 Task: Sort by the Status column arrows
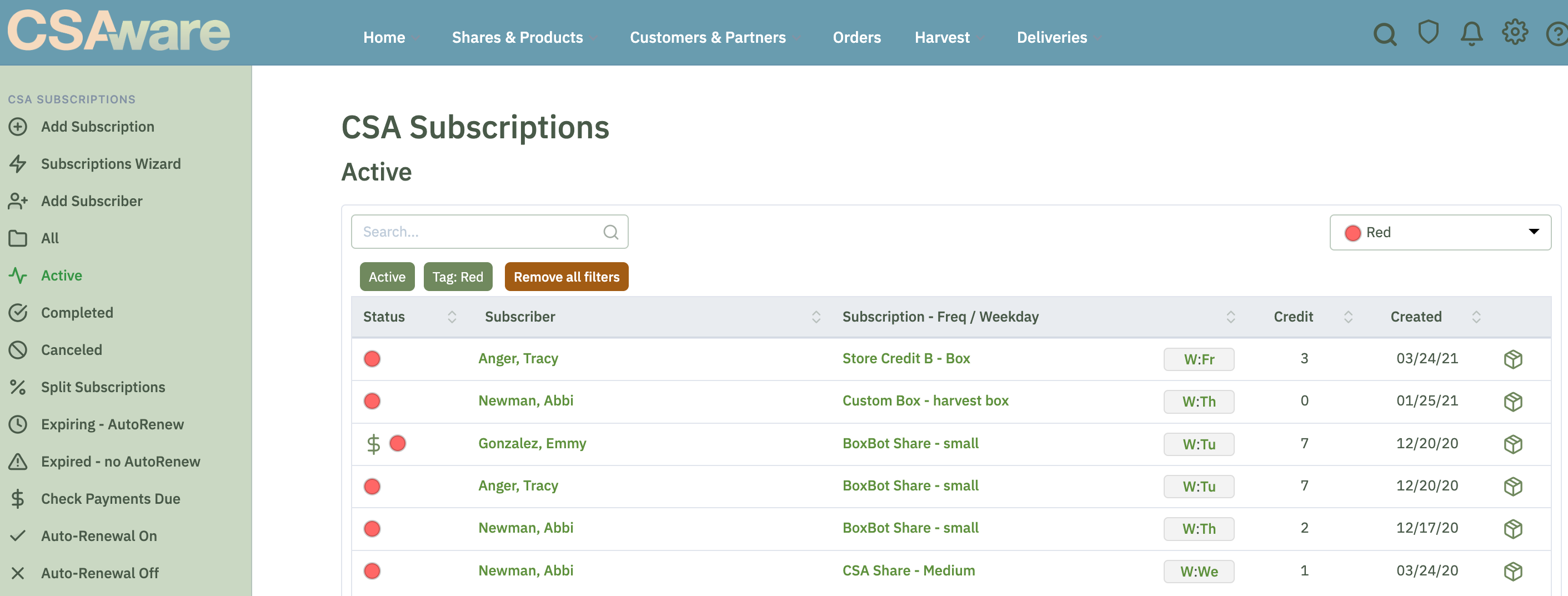point(452,317)
